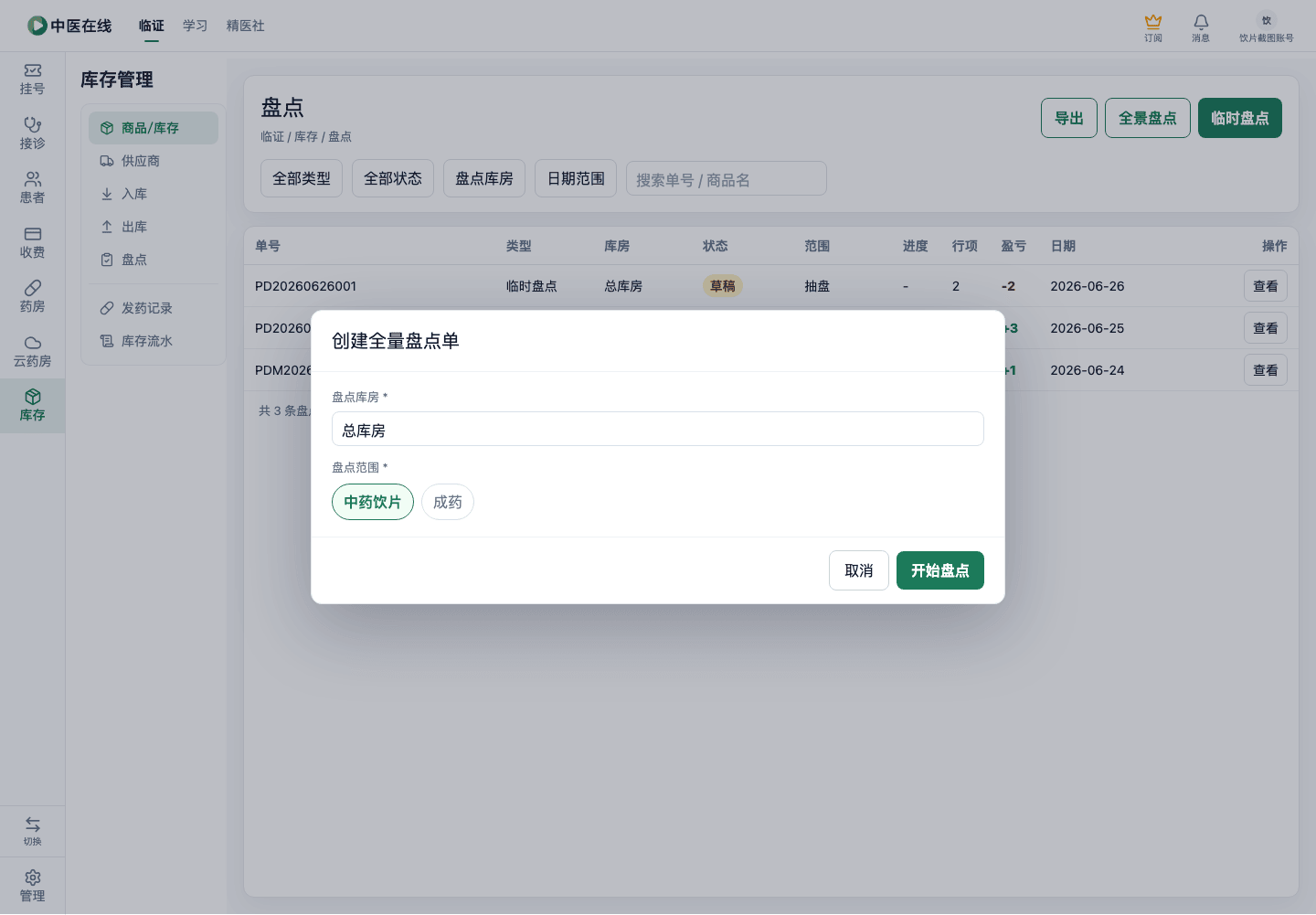1316x915 pixels.
Task: Open 订阅 crown subscription icon
Action: 1153,21
